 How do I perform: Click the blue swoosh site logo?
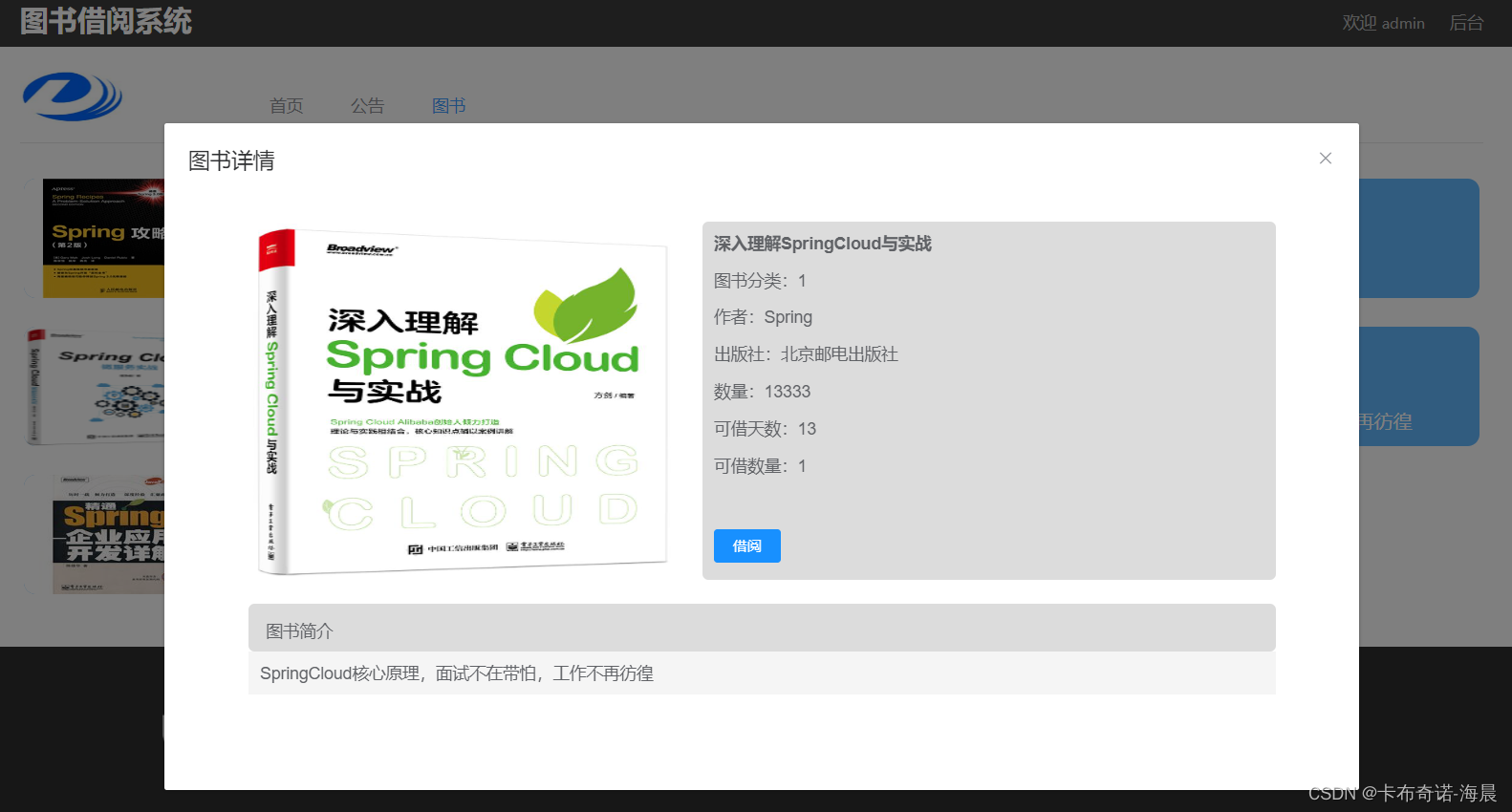[x=73, y=96]
